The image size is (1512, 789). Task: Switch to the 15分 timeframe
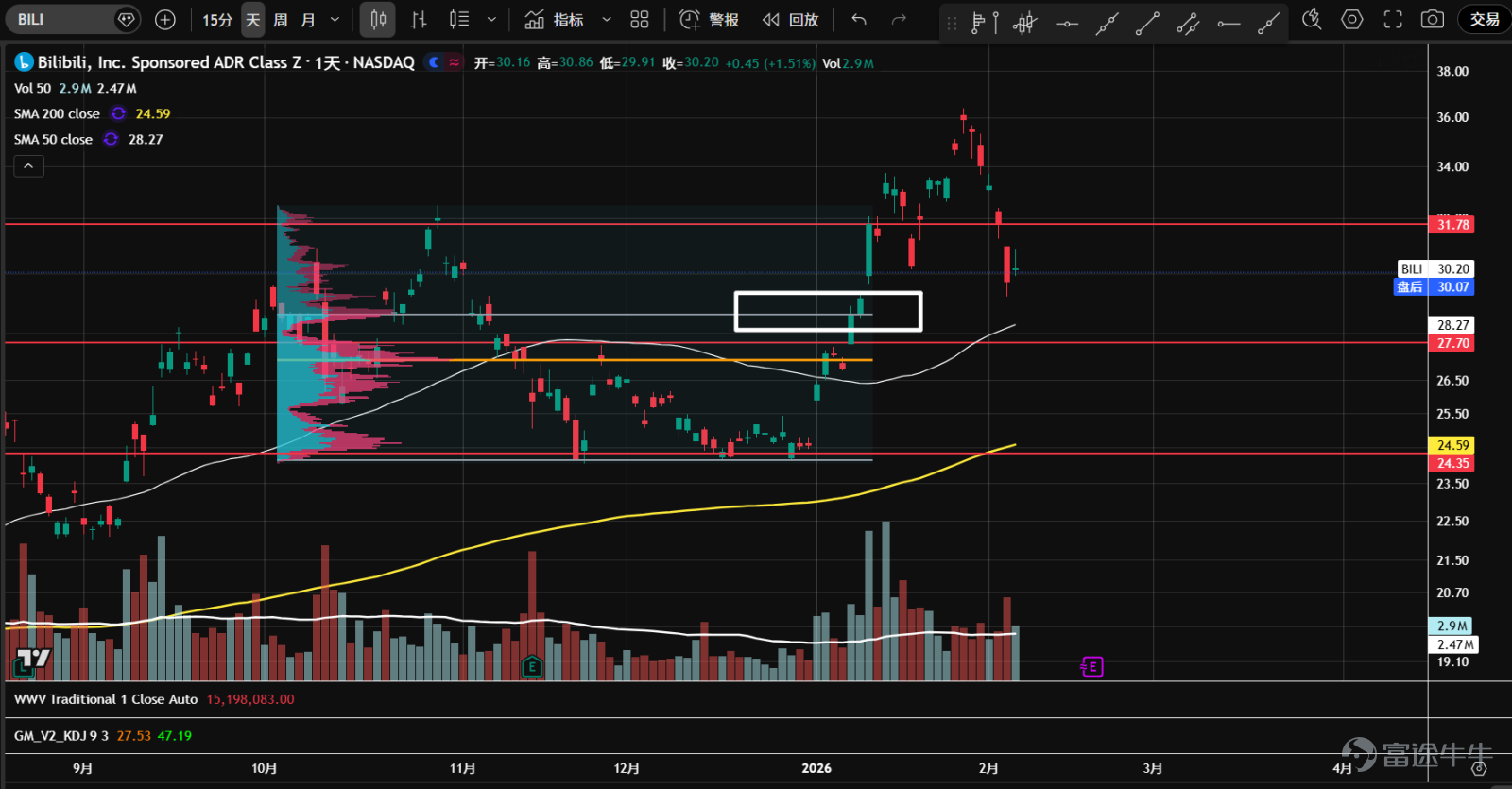(217, 19)
